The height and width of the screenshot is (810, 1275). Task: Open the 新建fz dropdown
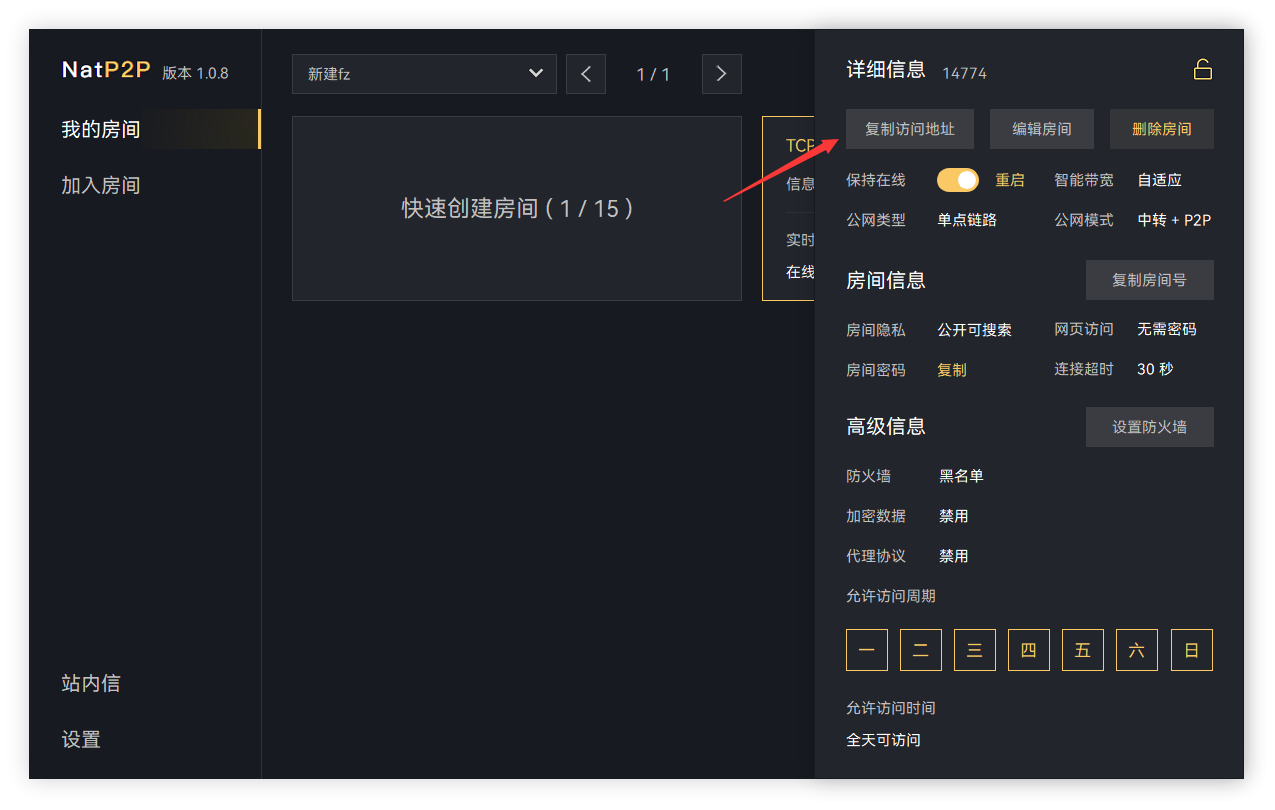point(424,74)
